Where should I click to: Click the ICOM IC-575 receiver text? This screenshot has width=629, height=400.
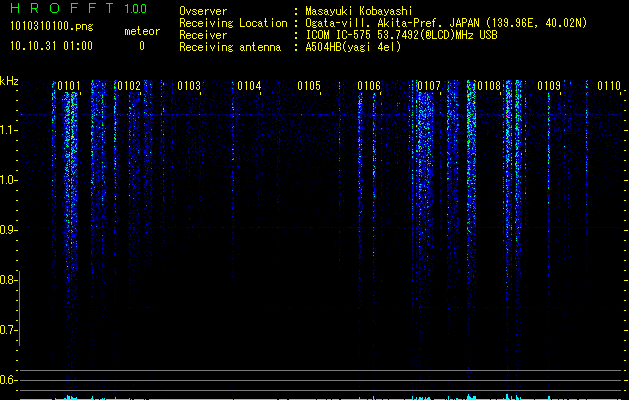(x=401, y=35)
